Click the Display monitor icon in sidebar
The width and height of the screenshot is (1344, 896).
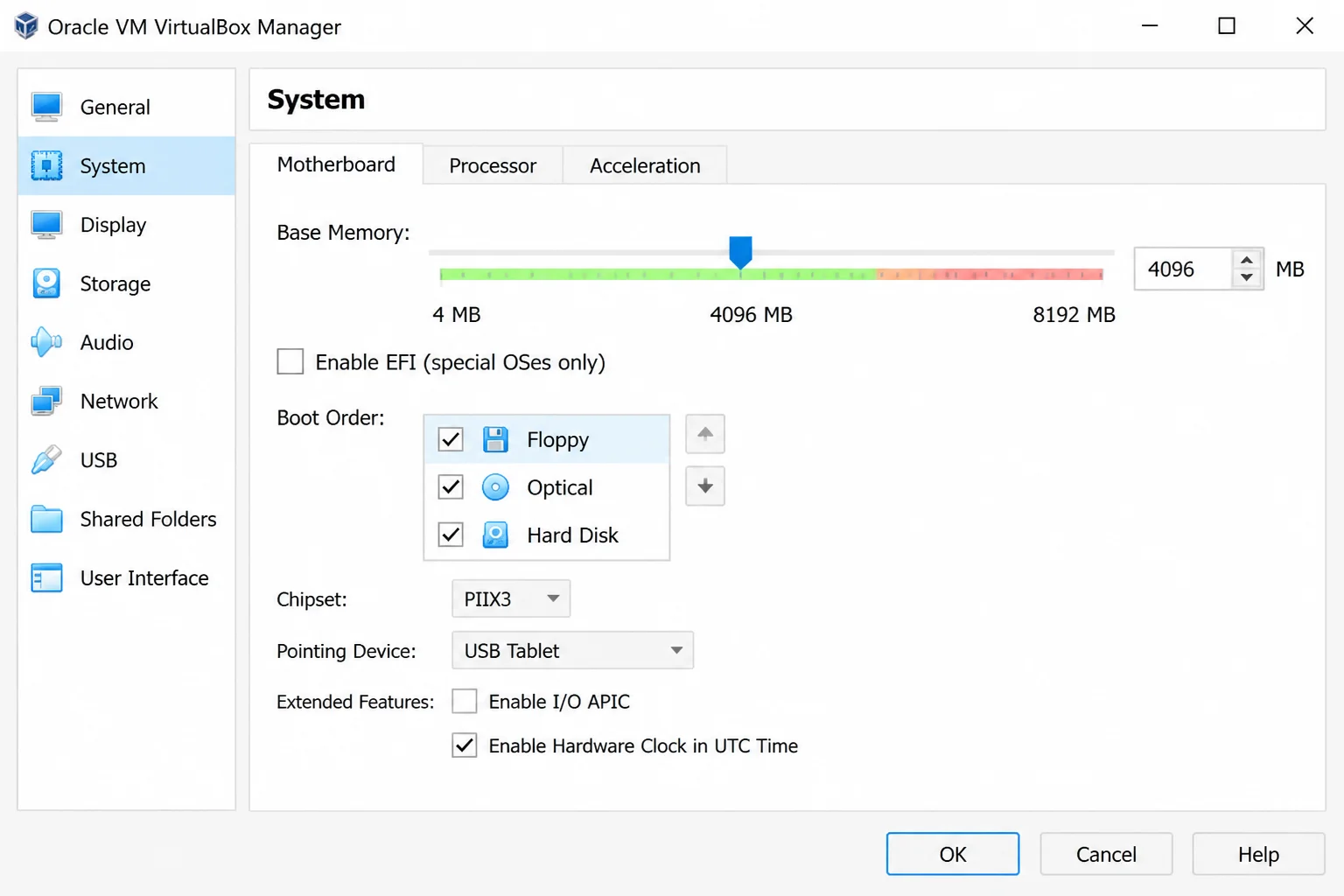(x=46, y=224)
